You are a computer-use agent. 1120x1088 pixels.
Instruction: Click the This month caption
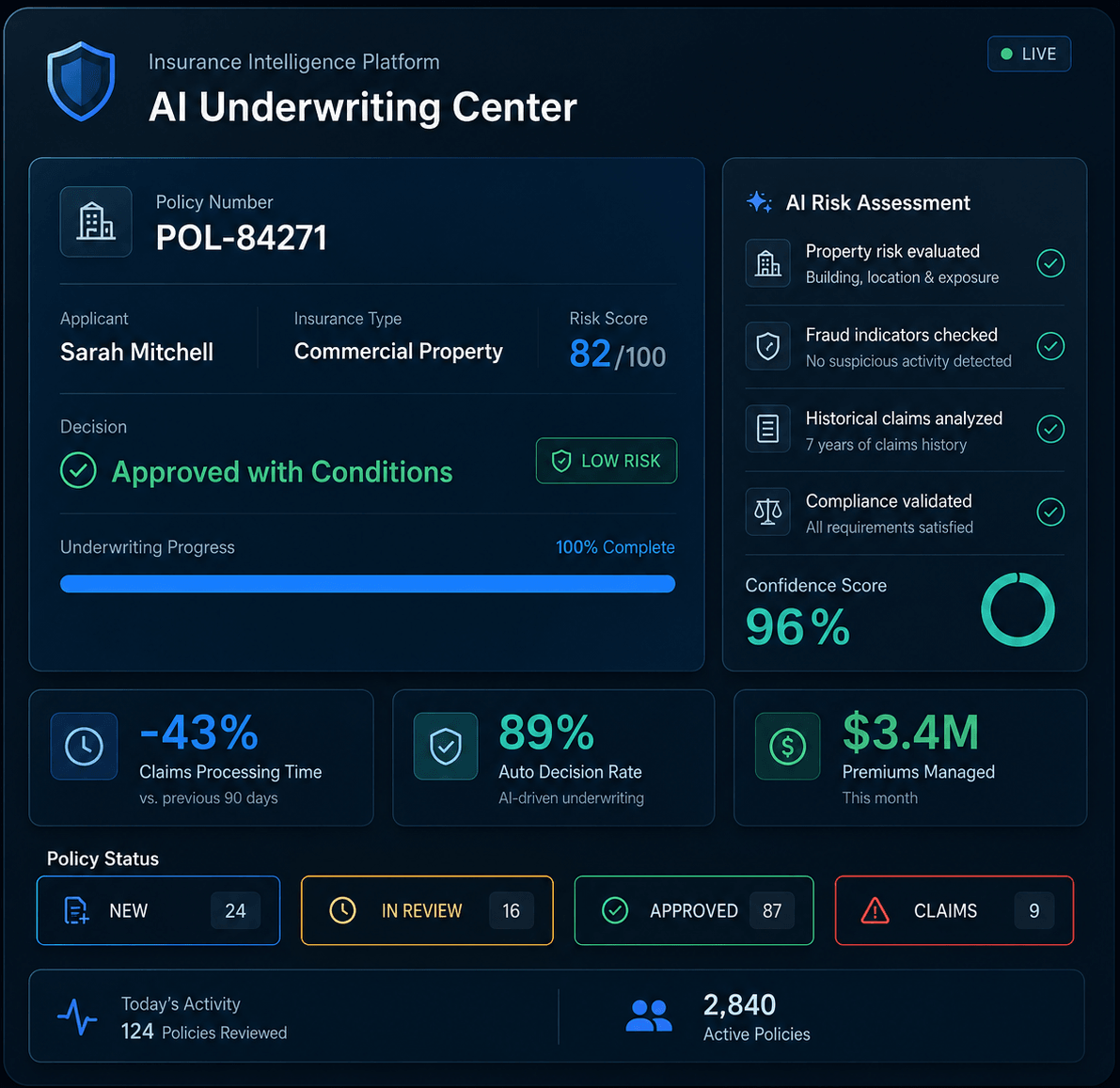(x=880, y=798)
